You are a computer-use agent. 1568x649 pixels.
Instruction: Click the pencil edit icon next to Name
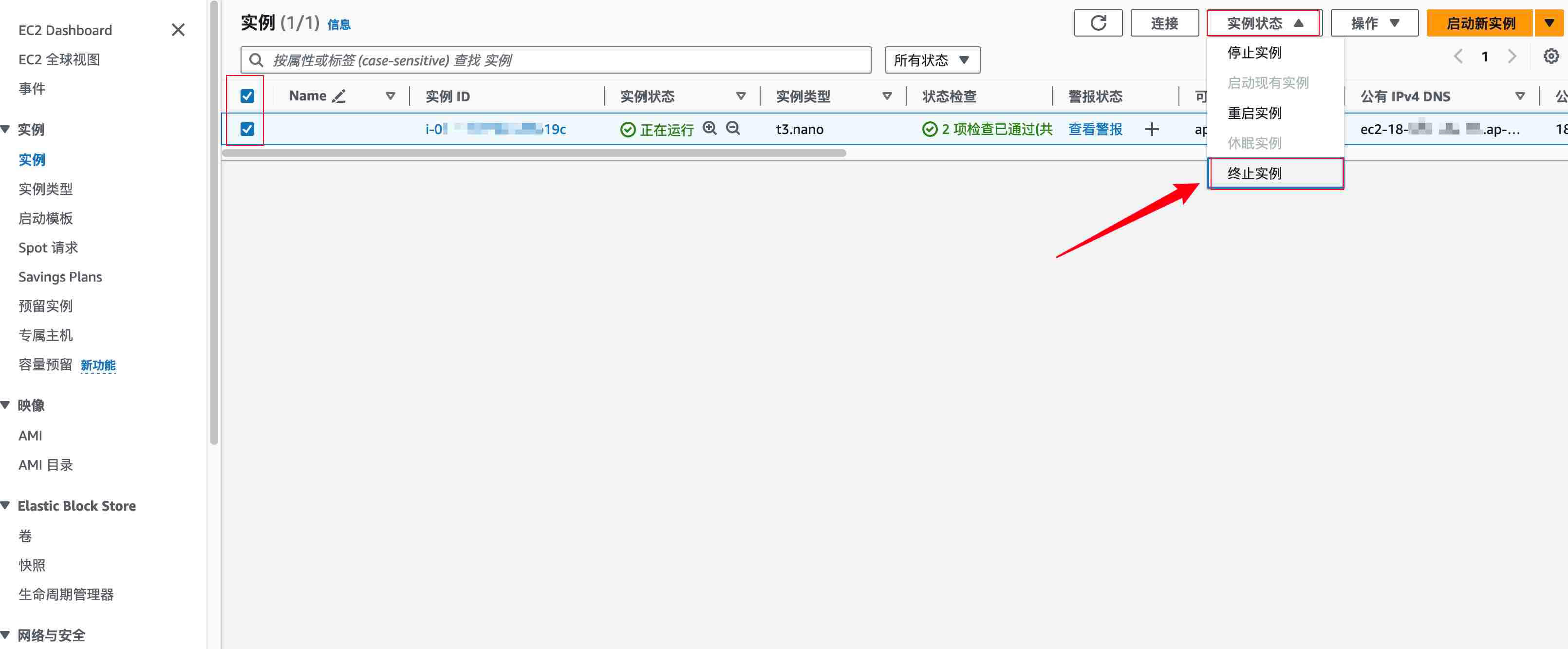tap(339, 96)
